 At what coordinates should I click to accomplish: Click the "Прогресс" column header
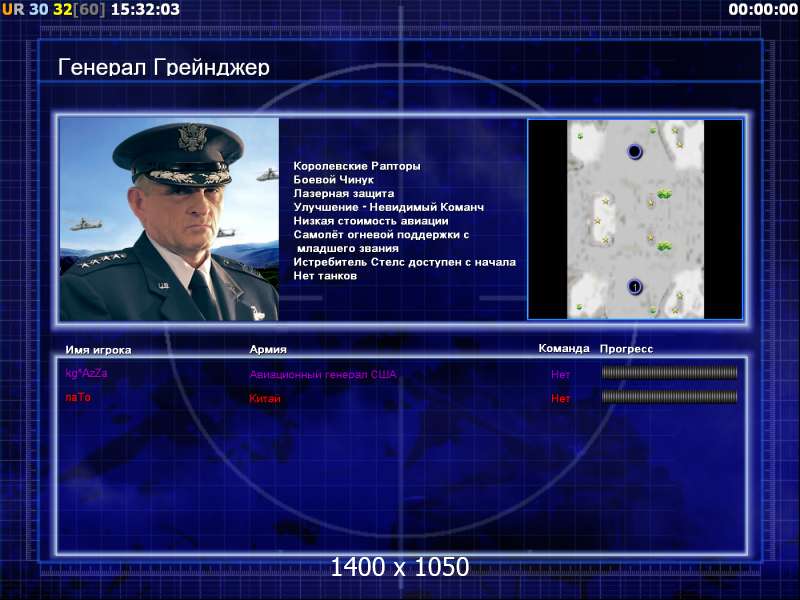[626, 349]
